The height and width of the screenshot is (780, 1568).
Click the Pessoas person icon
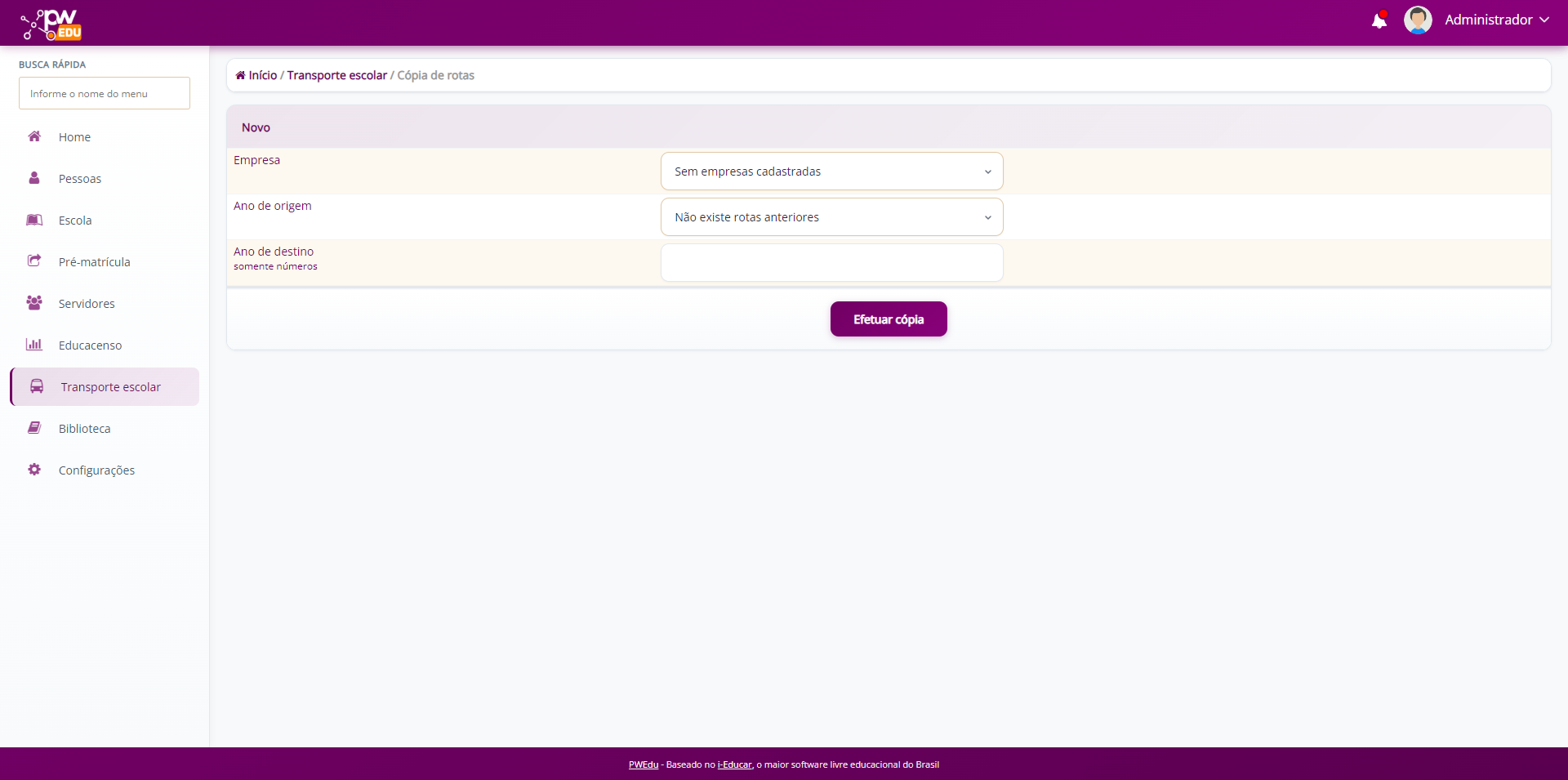click(x=34, y=178)
